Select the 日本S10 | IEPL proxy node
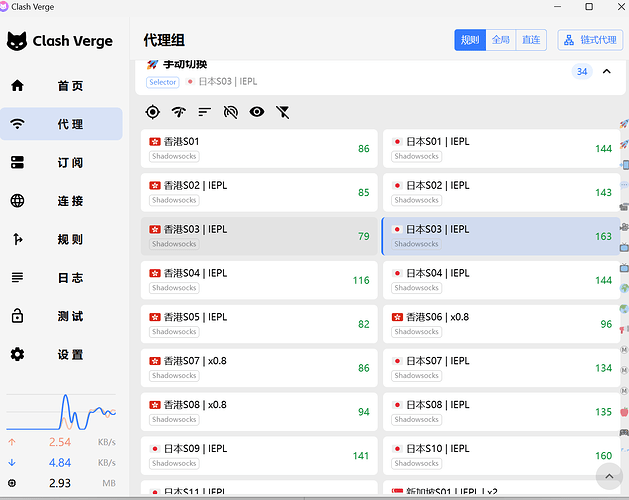The image size is (629, 500). pos(501,455)
